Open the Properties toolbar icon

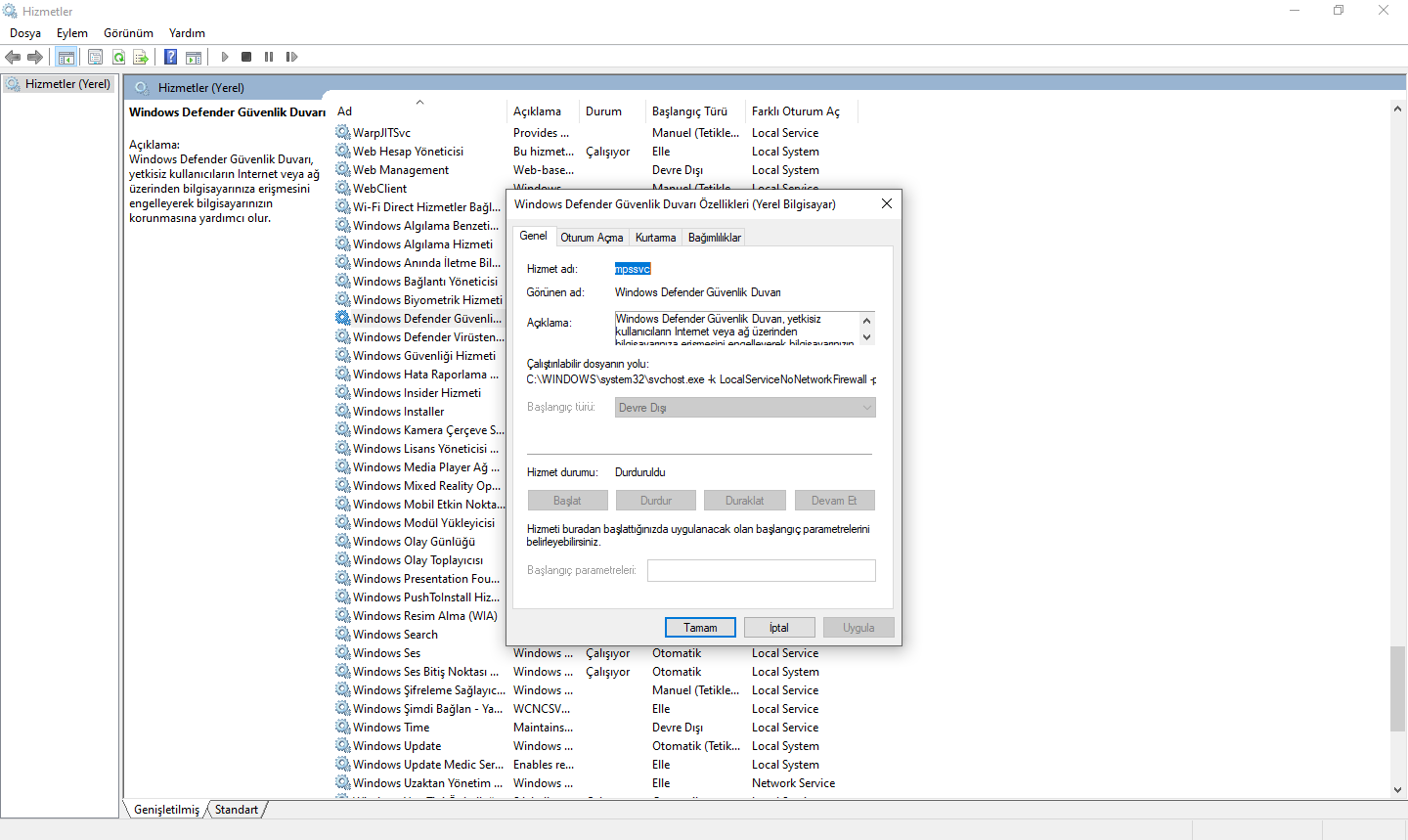click(95, 57)
